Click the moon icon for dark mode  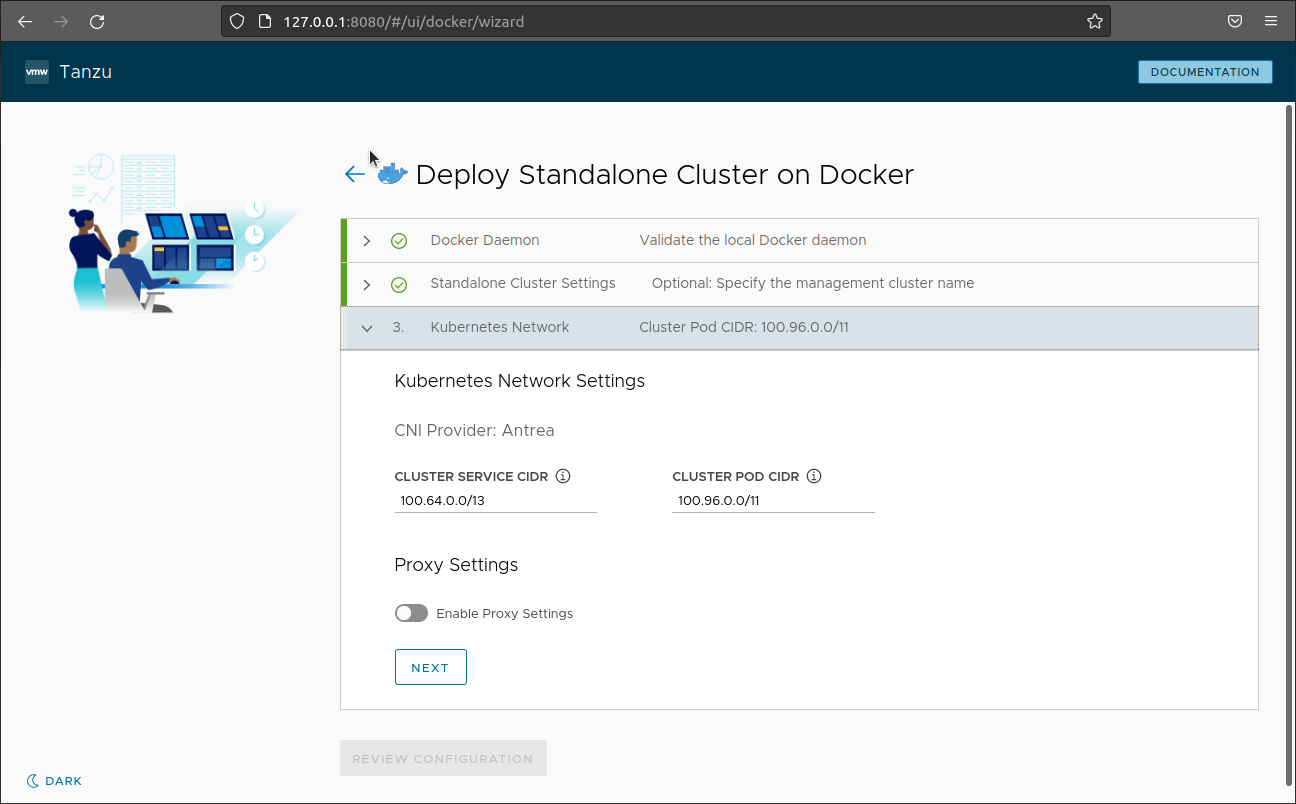pyautogui.click(x=33, y=781)
